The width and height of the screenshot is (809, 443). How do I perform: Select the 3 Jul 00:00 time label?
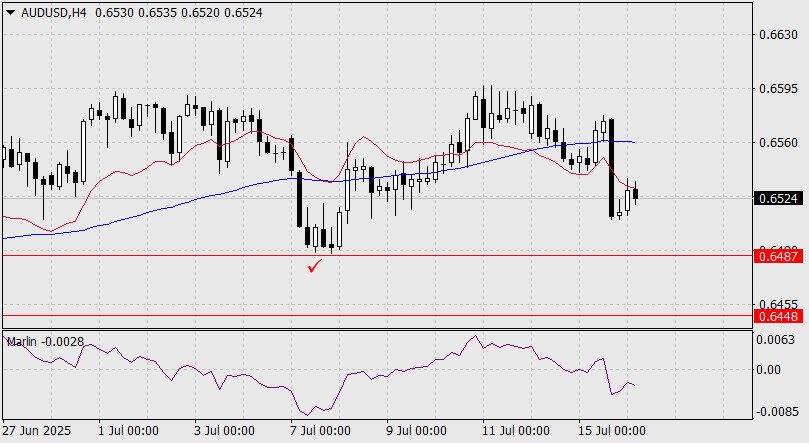(x=224, y=431)
